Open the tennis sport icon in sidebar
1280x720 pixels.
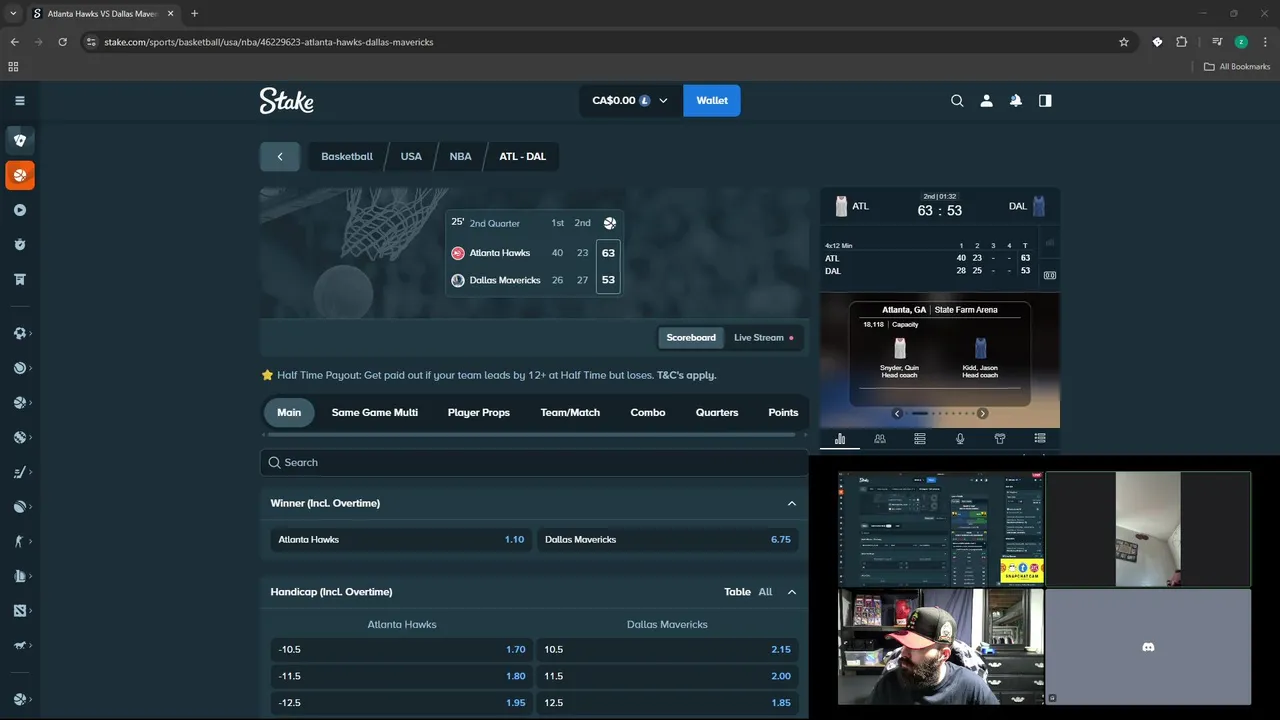[19, 368]
